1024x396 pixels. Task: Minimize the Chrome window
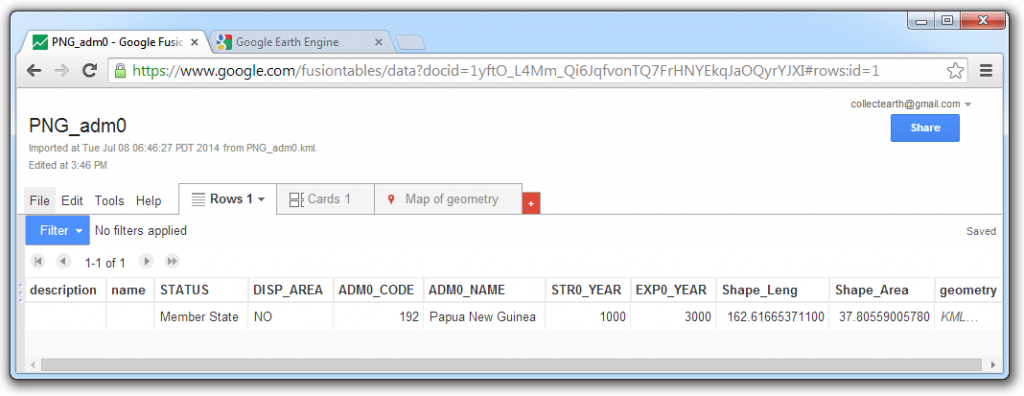922,21
